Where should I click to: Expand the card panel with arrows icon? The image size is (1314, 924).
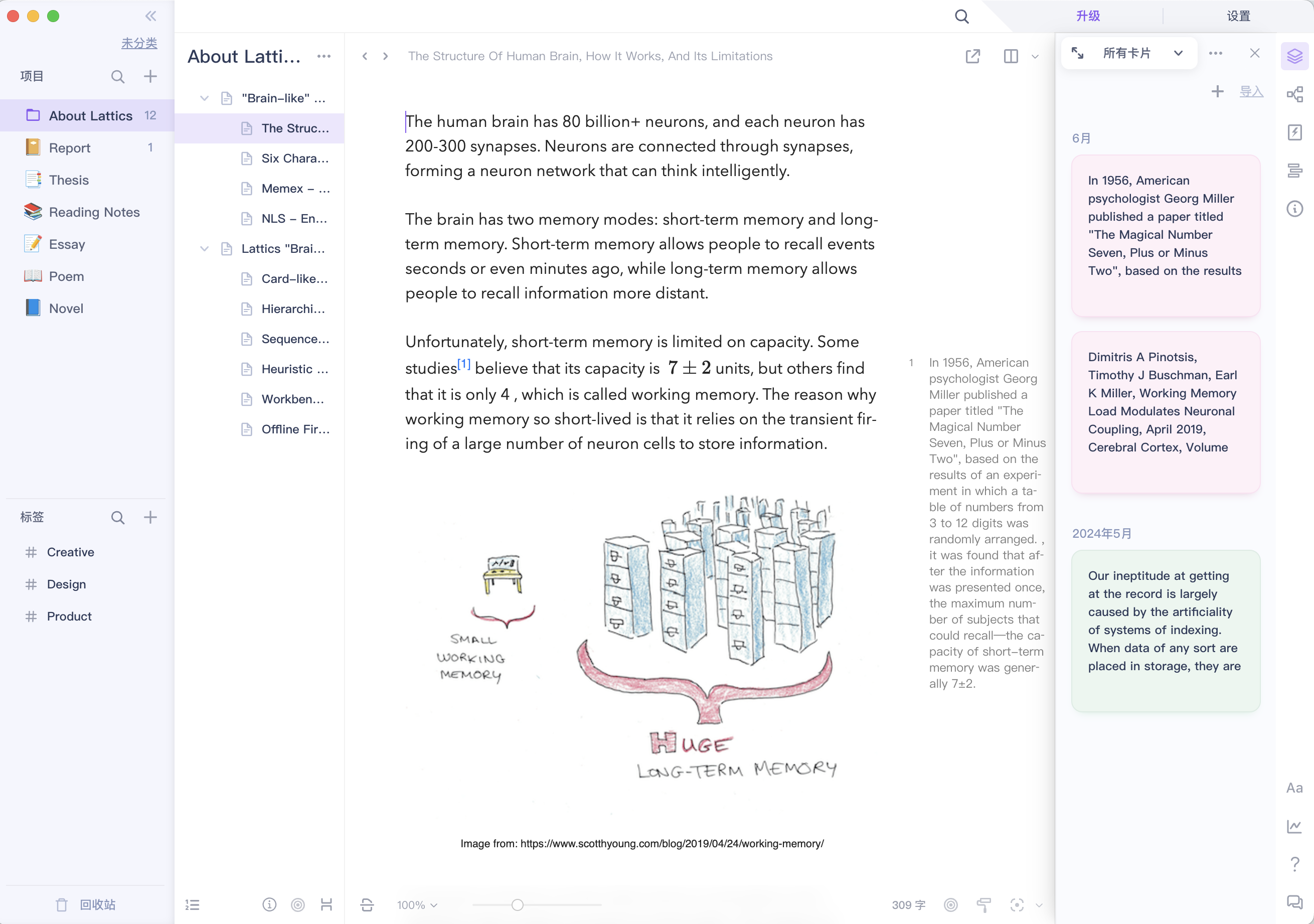[x=1077, y=53]
